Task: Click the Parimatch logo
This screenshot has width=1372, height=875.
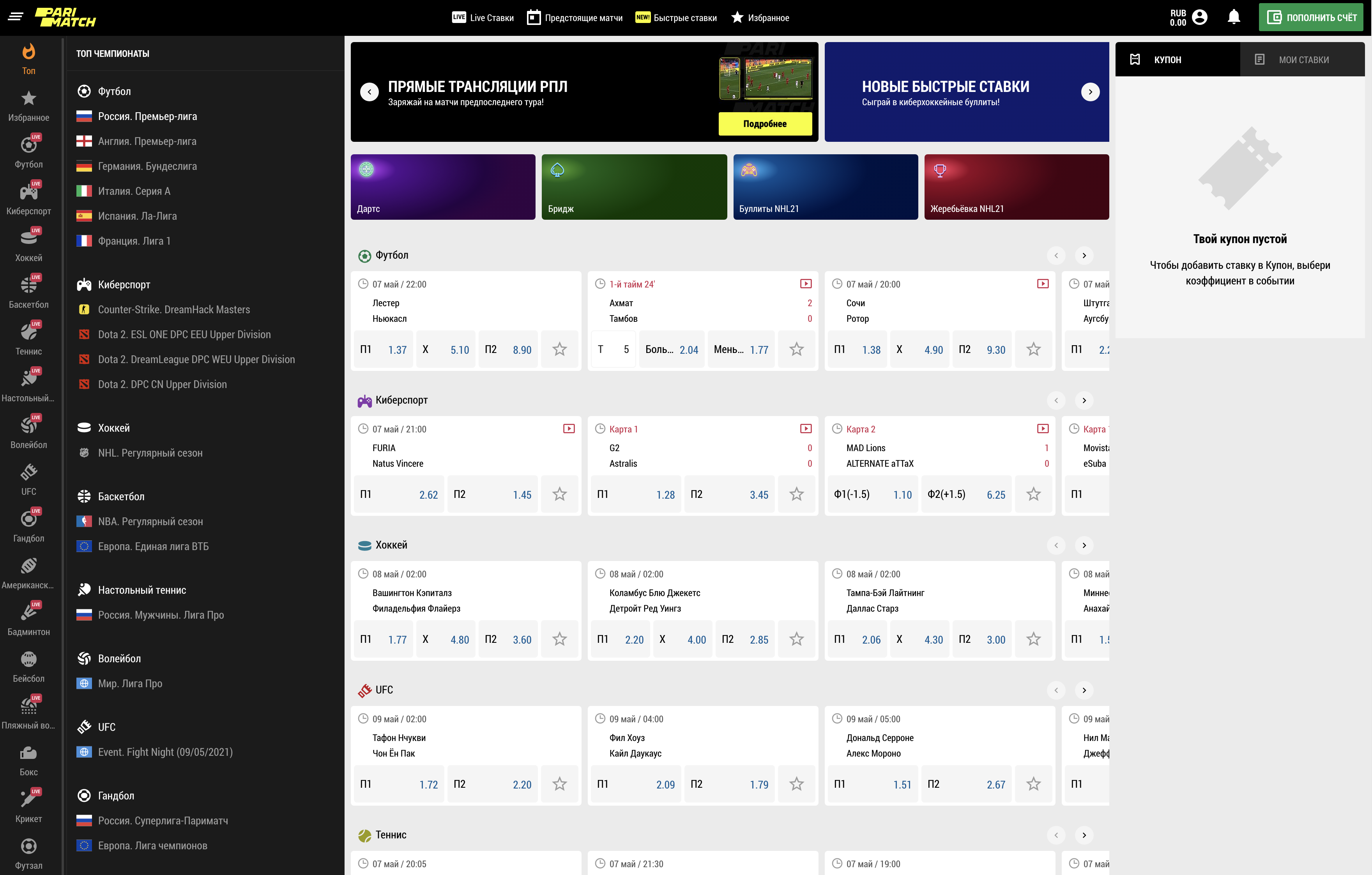Action: (x=65, y=18)
